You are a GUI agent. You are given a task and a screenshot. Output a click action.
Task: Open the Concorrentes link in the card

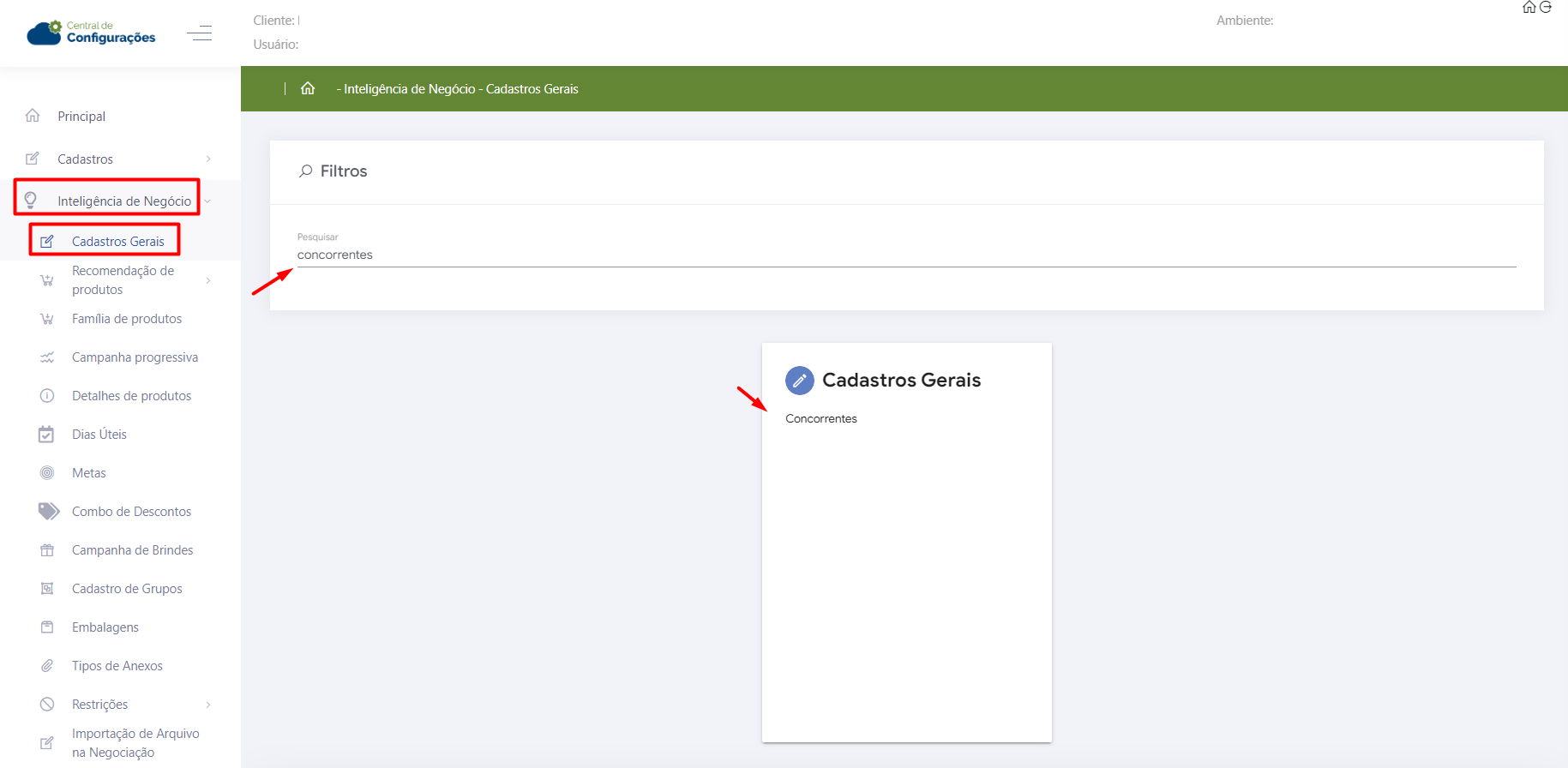pos(821,419)
